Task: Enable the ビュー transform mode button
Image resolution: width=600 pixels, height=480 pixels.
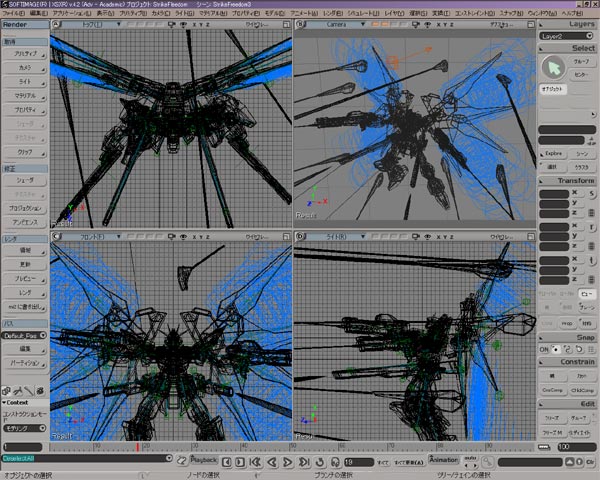Action: (x=586, y=294)
